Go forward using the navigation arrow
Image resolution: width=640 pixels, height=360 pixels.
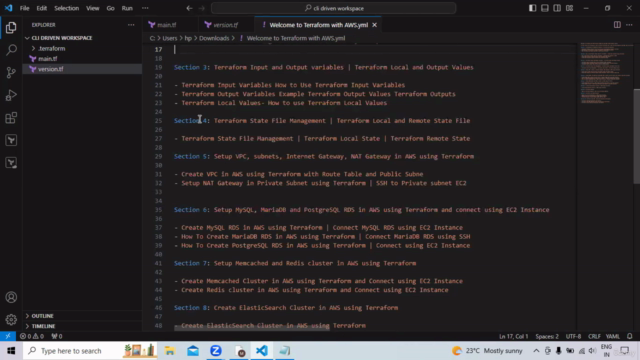[202, 8]
